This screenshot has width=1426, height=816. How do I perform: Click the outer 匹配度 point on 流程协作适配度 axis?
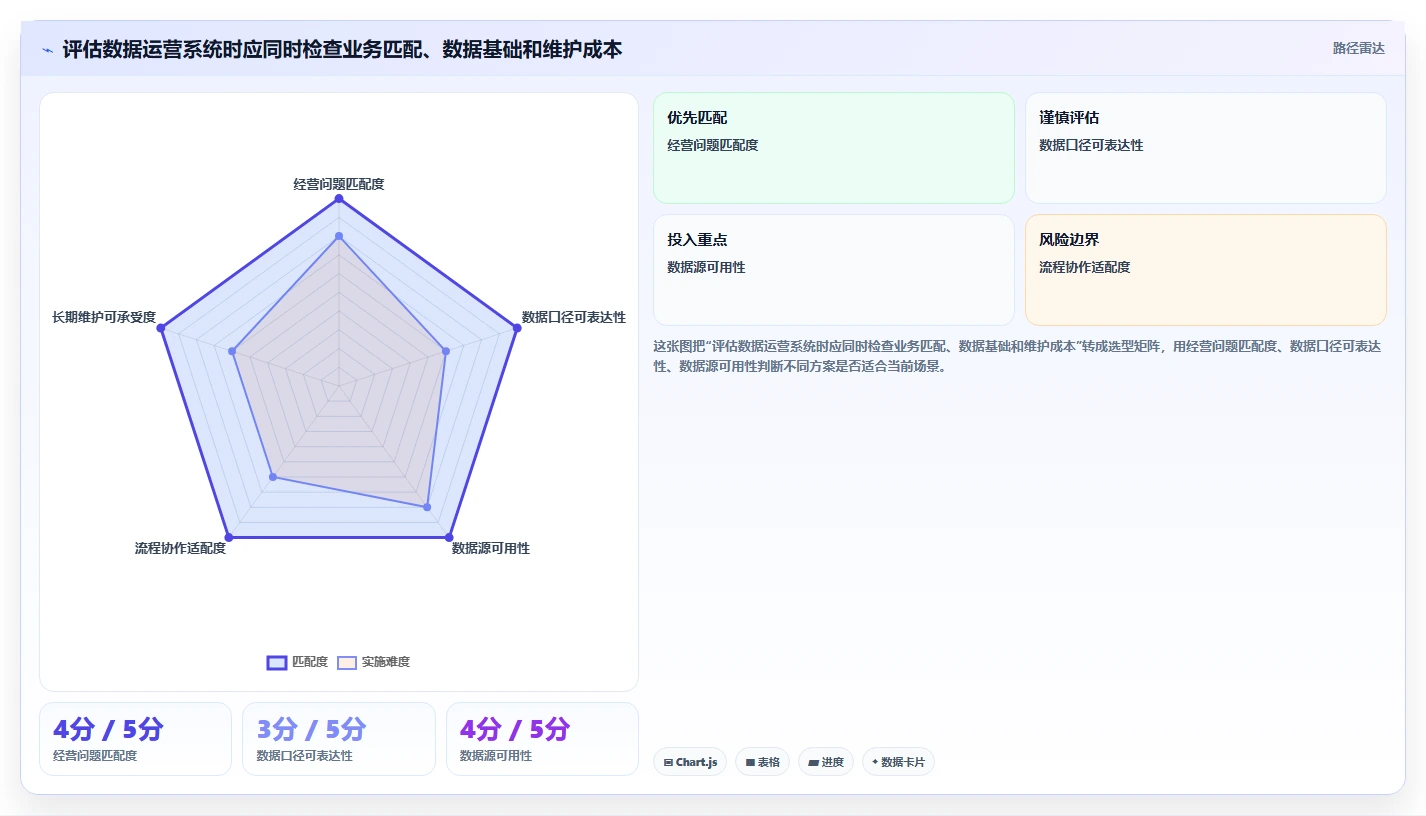pos(229,538)
